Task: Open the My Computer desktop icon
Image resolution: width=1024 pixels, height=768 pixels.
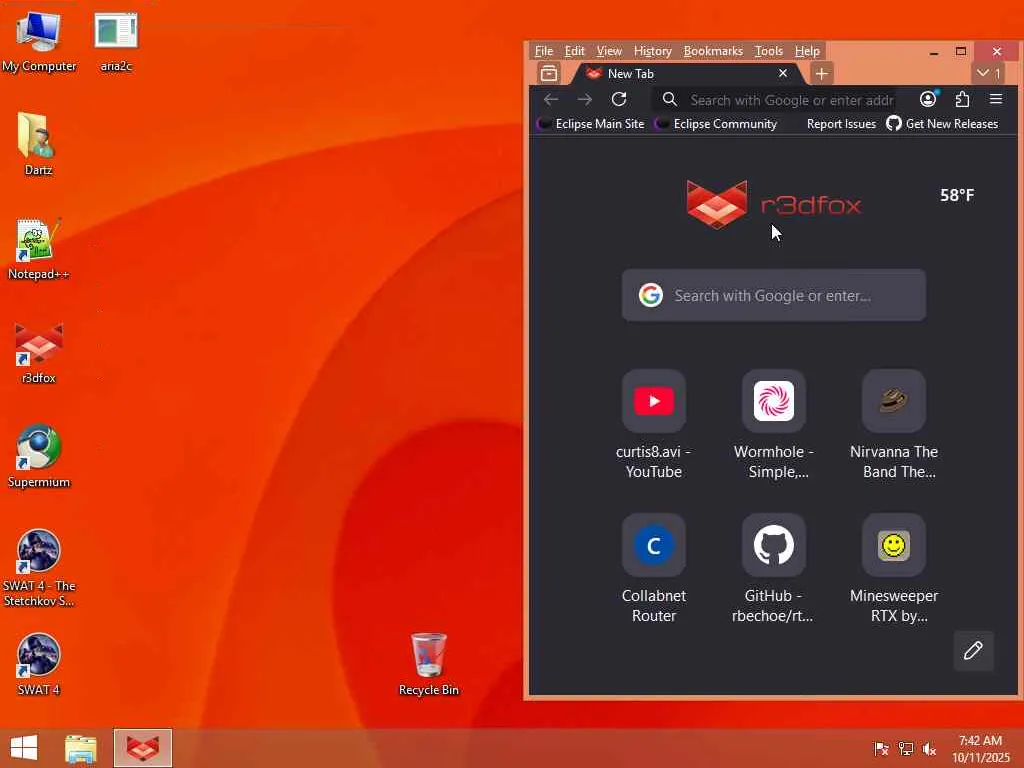Action: tap(39, 40)
